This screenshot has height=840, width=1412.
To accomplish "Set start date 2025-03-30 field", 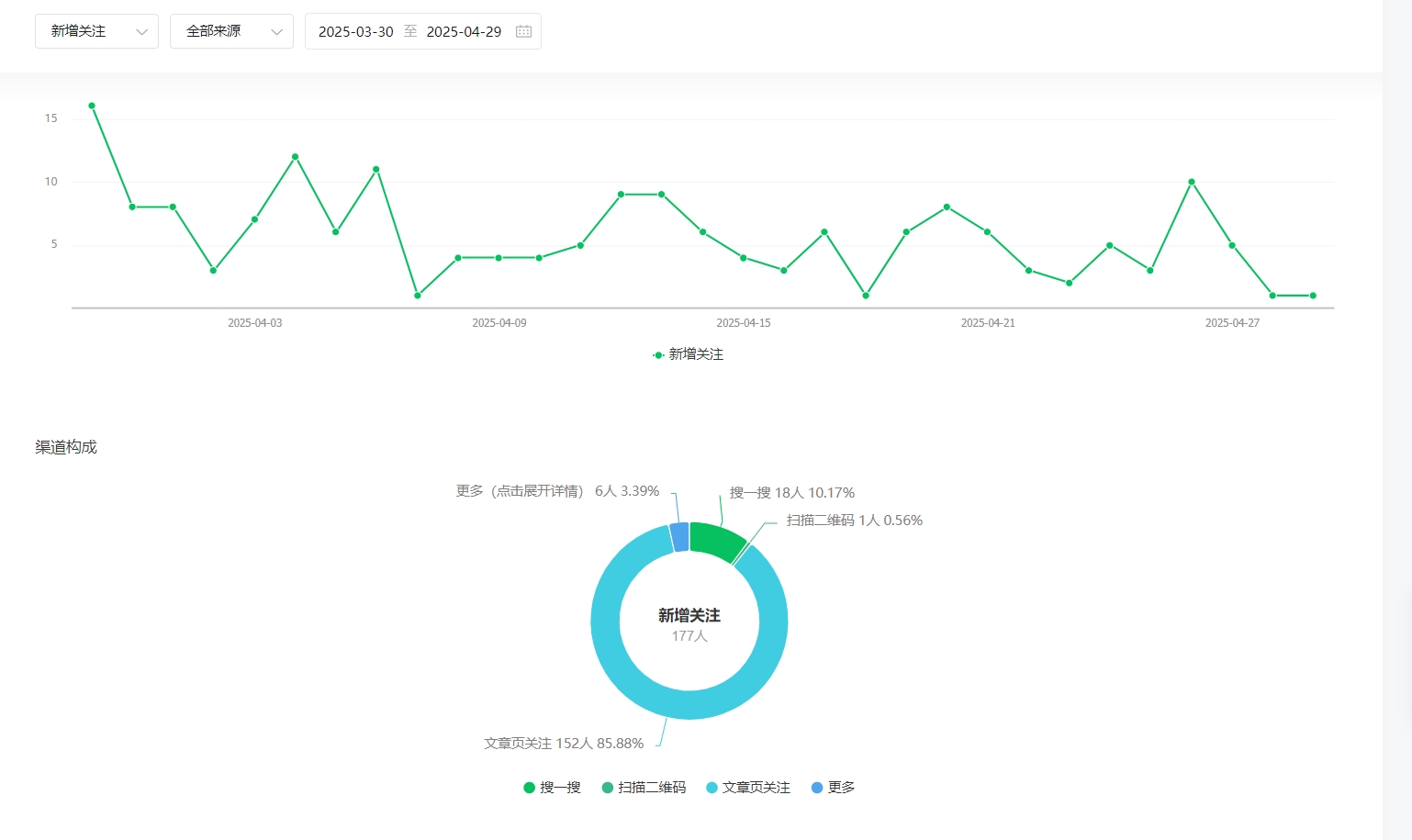I will (356, 31).
